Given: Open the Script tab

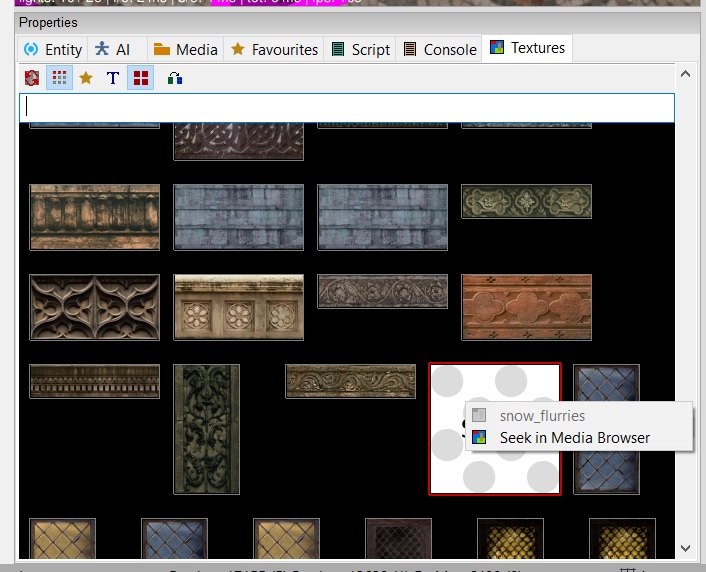Looking at the screenshot, I should tap(360, 49).
